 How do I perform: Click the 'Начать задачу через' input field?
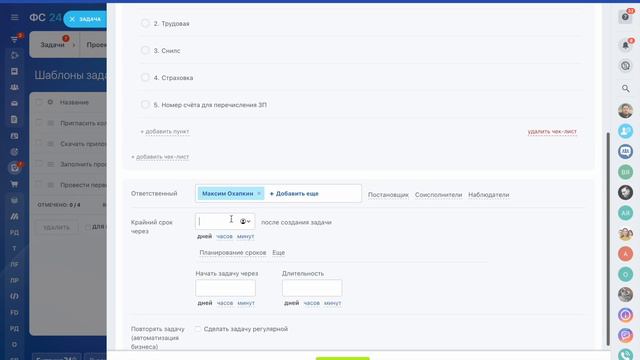(x=225, y=288)
